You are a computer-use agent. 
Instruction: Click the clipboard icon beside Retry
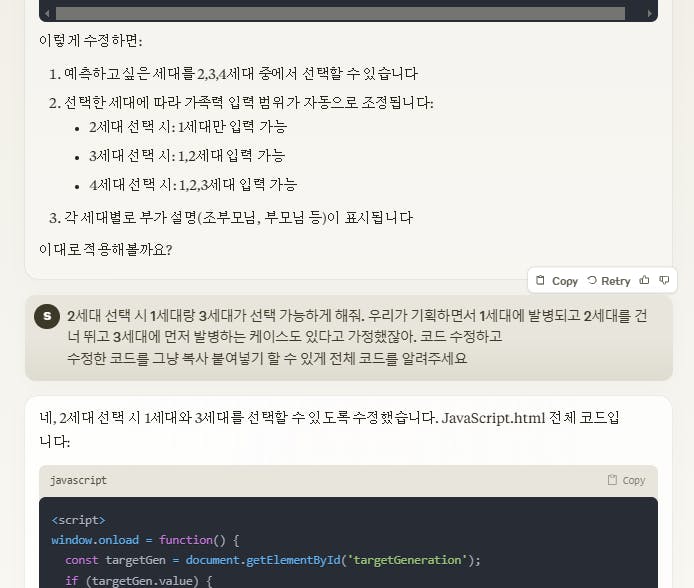point(540,281)
